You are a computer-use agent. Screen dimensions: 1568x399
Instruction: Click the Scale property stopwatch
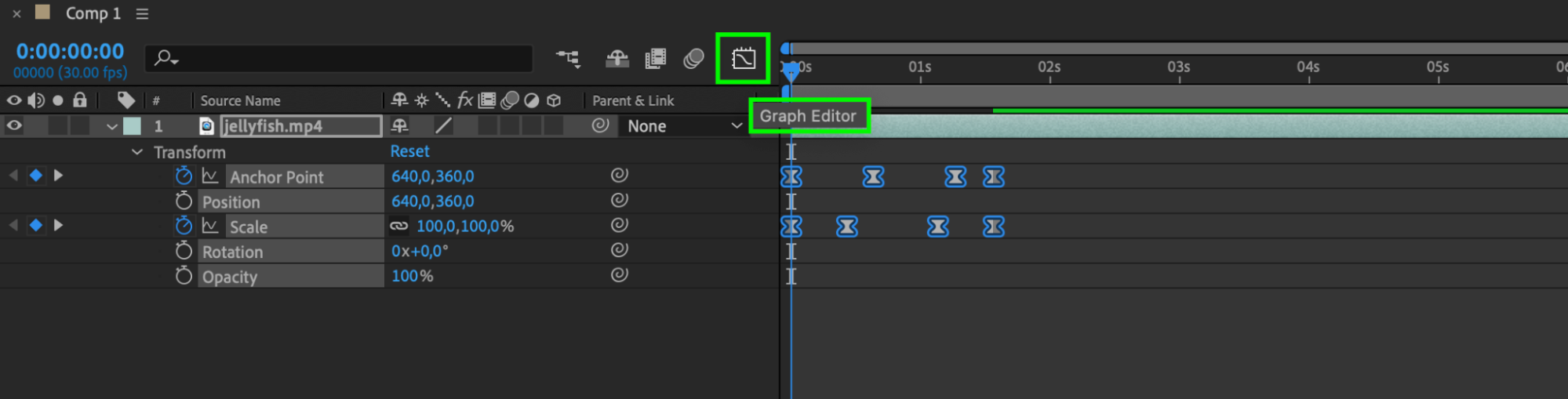pos(184,227)
